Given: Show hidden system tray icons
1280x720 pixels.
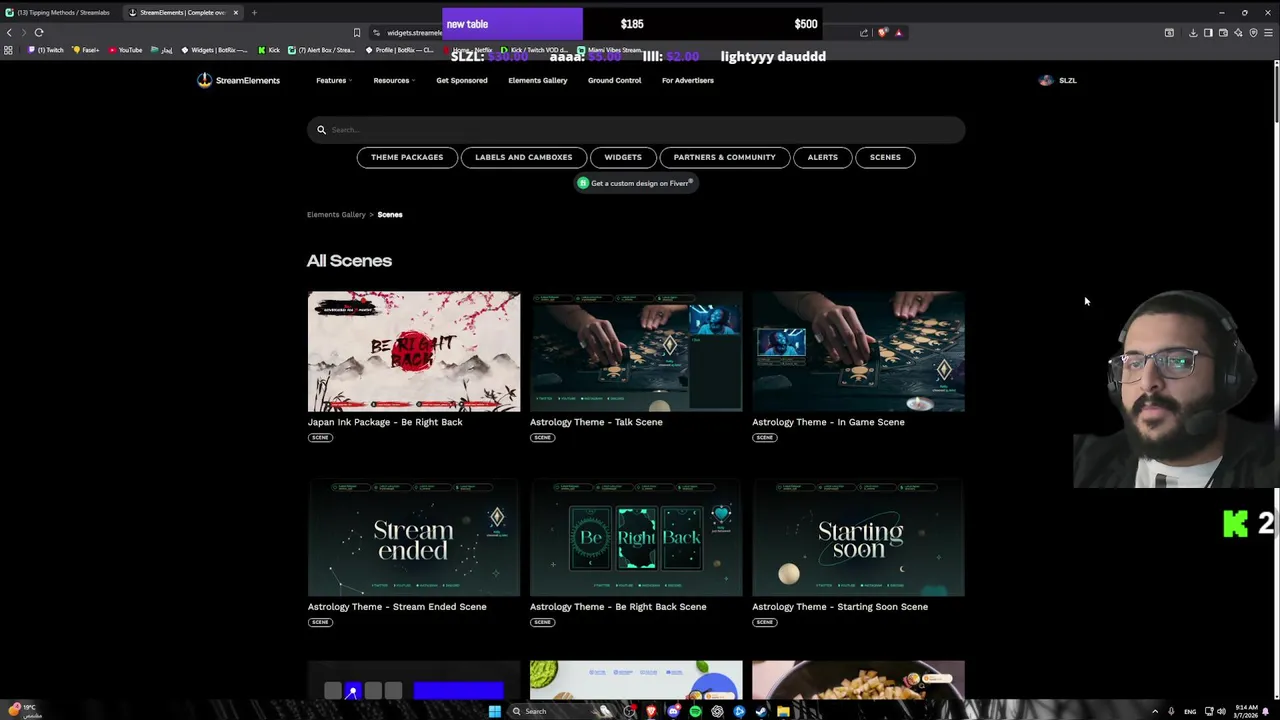Looking at the screenshot, I should 1155,711.
